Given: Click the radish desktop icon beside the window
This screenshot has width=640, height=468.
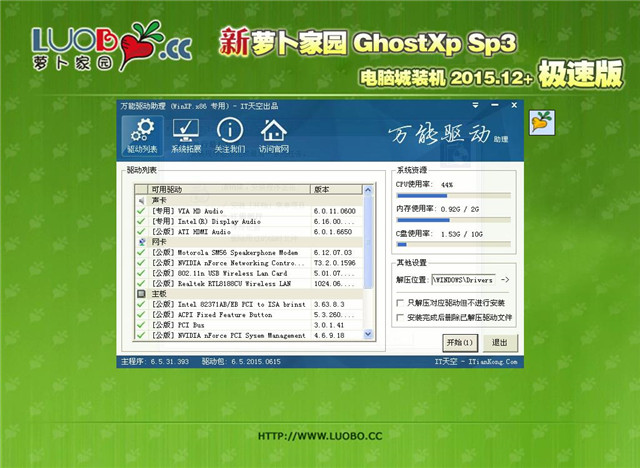Looking at the screenshot, I should [542, 122].
